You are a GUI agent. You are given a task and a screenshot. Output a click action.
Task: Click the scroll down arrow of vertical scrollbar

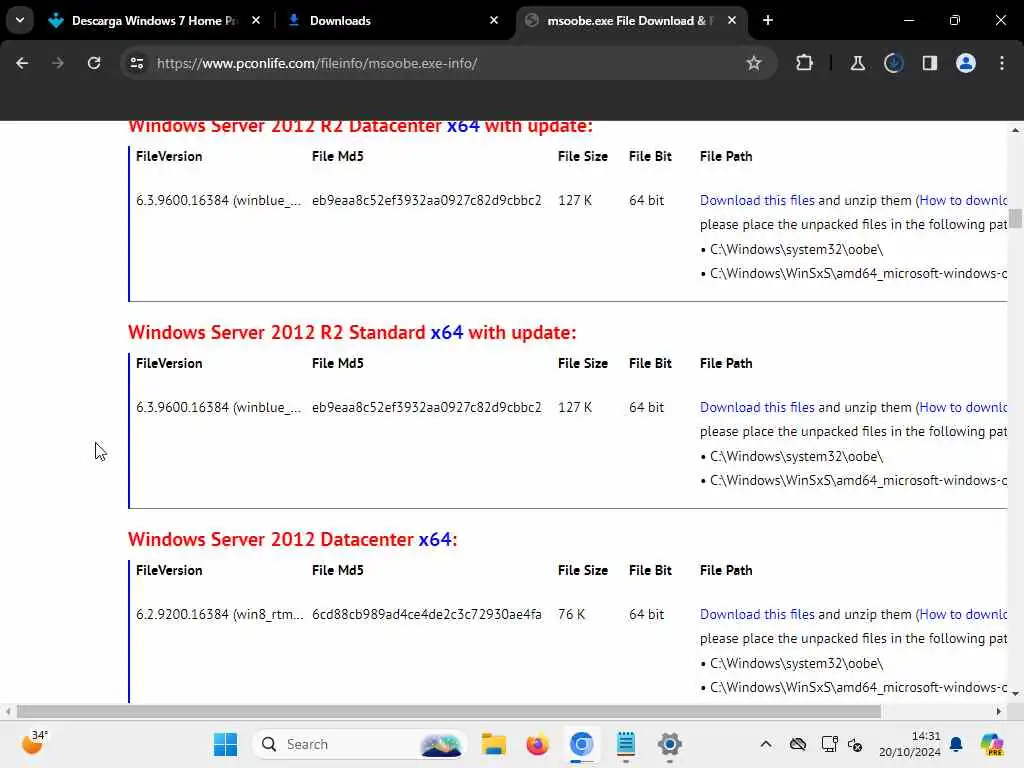[x=1015, y=694]
